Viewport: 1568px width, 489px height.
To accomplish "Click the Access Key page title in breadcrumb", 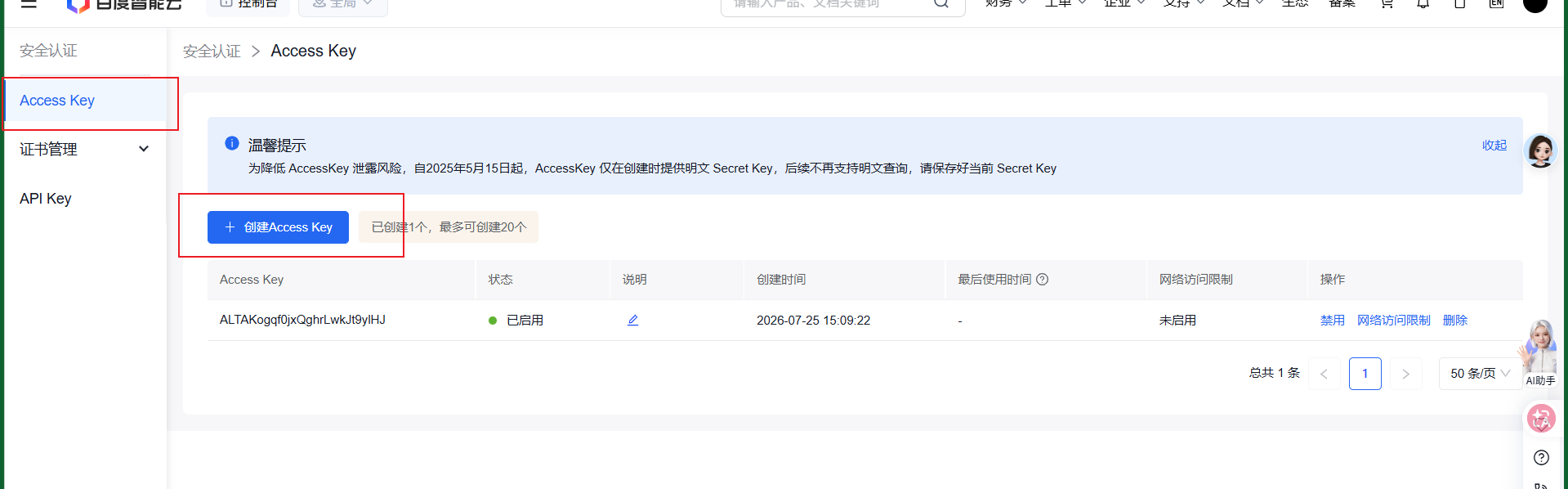I will point(314,51).
